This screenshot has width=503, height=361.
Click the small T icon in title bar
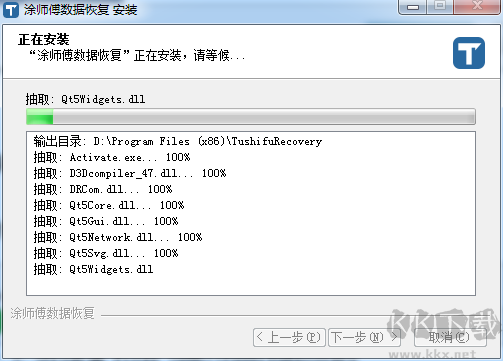pyautogui.click(x=11, y=10)
